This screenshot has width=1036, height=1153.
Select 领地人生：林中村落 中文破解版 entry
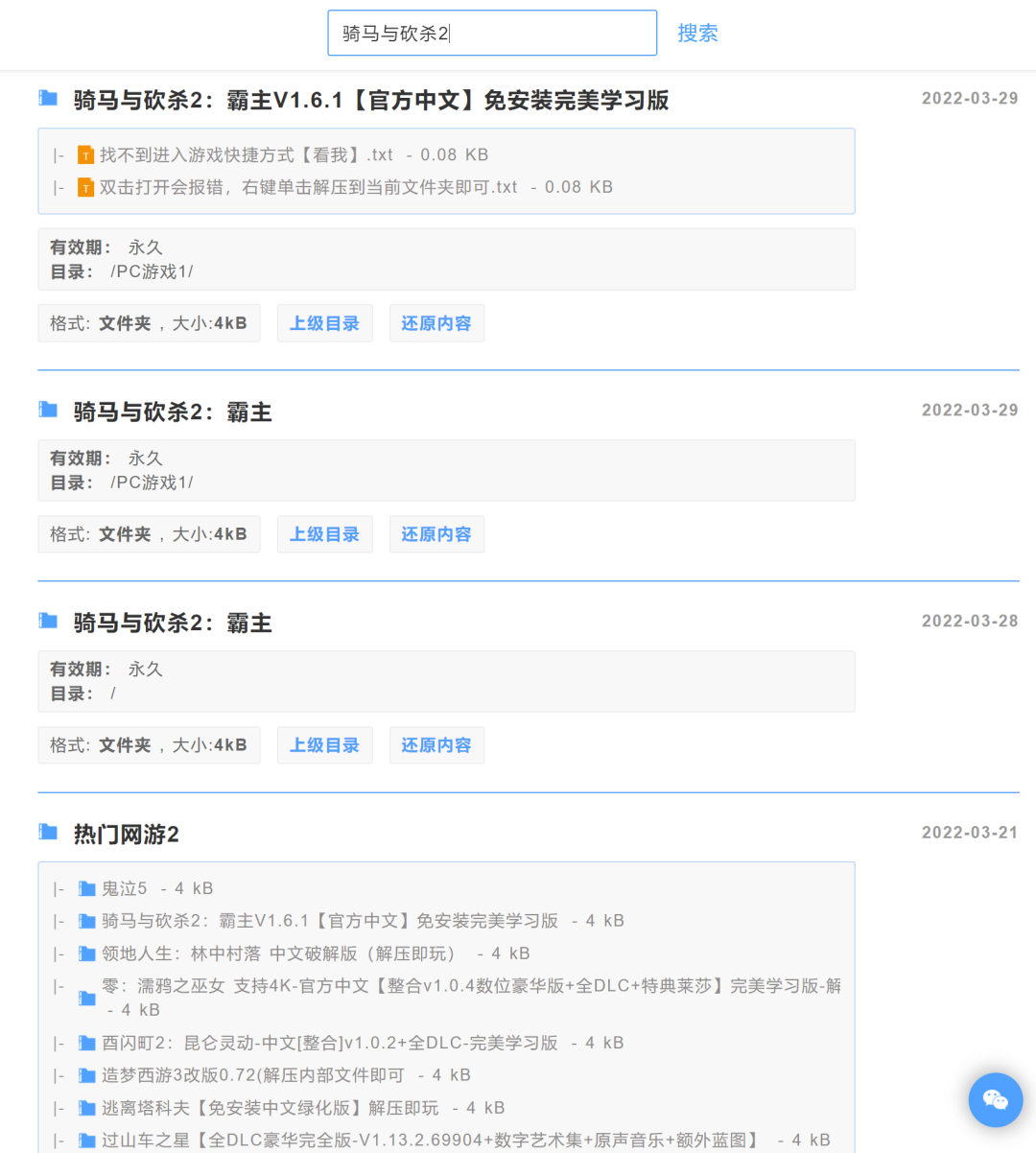pyautogui.click(x=278, y=953)
